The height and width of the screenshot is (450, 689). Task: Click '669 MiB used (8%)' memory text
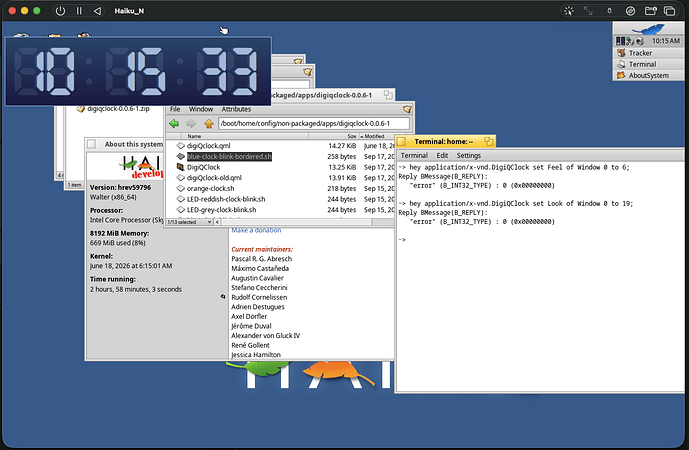[x=117, y=243]
